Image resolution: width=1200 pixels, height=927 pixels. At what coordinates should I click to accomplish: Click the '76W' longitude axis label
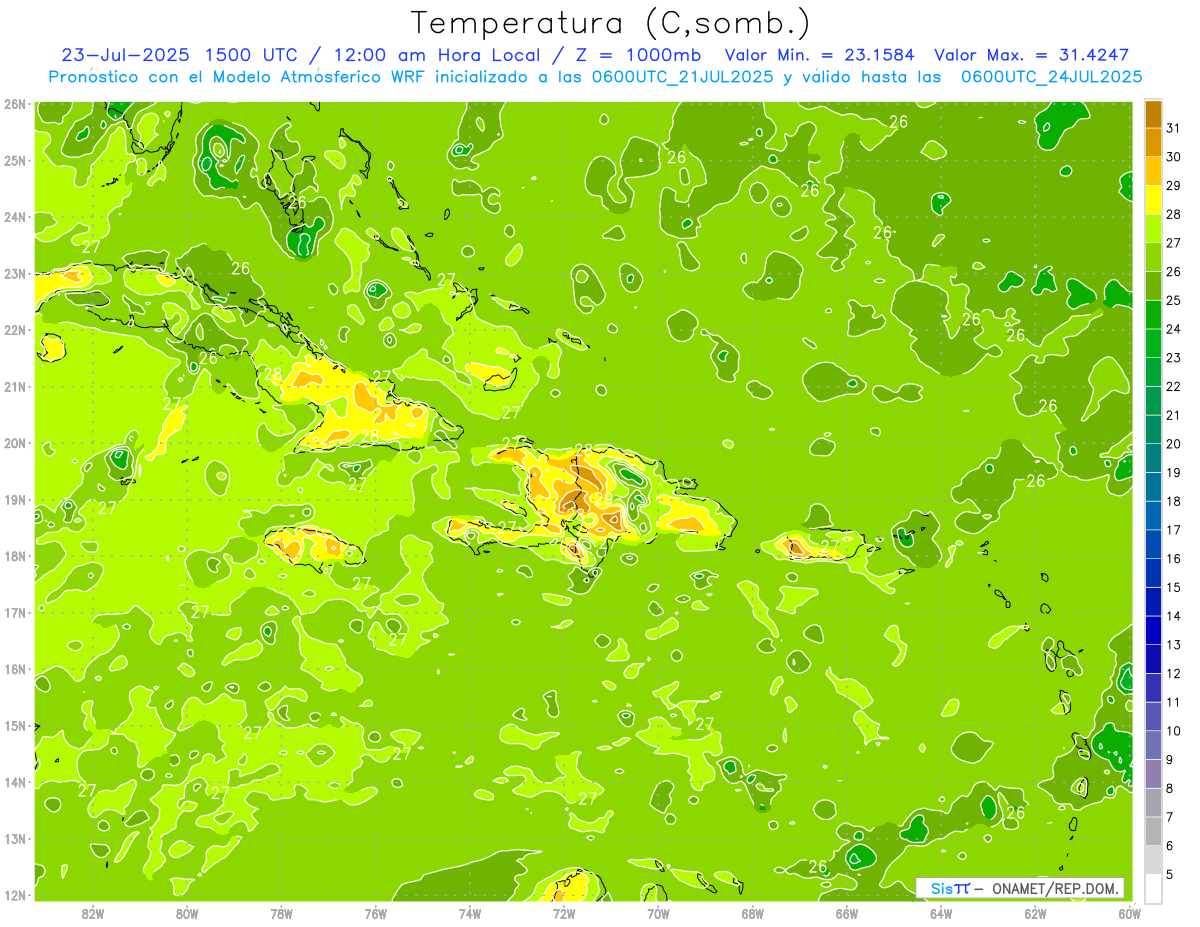click(375, 913)
